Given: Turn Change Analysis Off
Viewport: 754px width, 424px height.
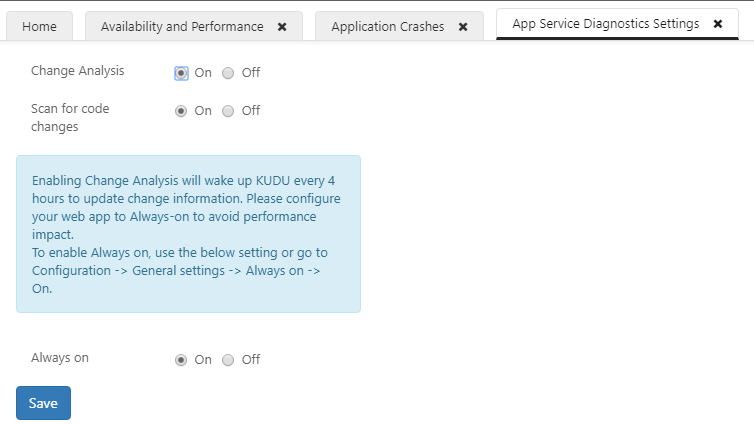Looking at the screenshot, I should point(228,73).
